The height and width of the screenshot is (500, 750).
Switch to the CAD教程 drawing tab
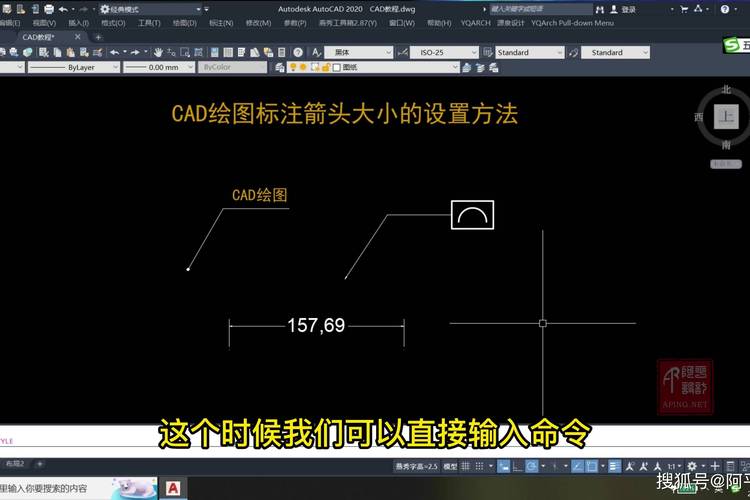click(x=39, y=37)
